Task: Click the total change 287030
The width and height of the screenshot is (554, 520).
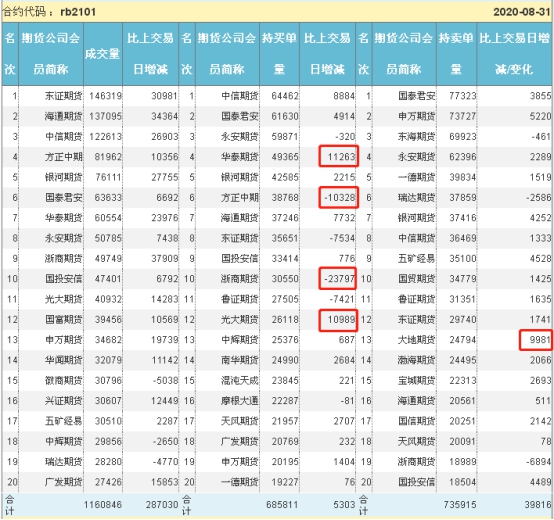Action: 162,505
